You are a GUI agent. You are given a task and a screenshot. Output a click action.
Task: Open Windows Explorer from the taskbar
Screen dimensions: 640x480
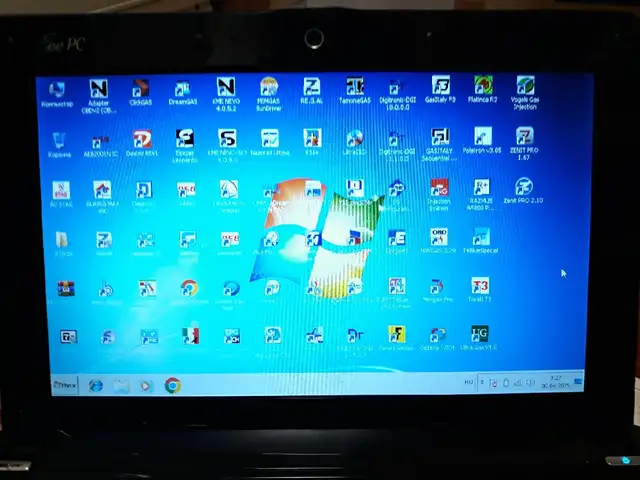121,386
